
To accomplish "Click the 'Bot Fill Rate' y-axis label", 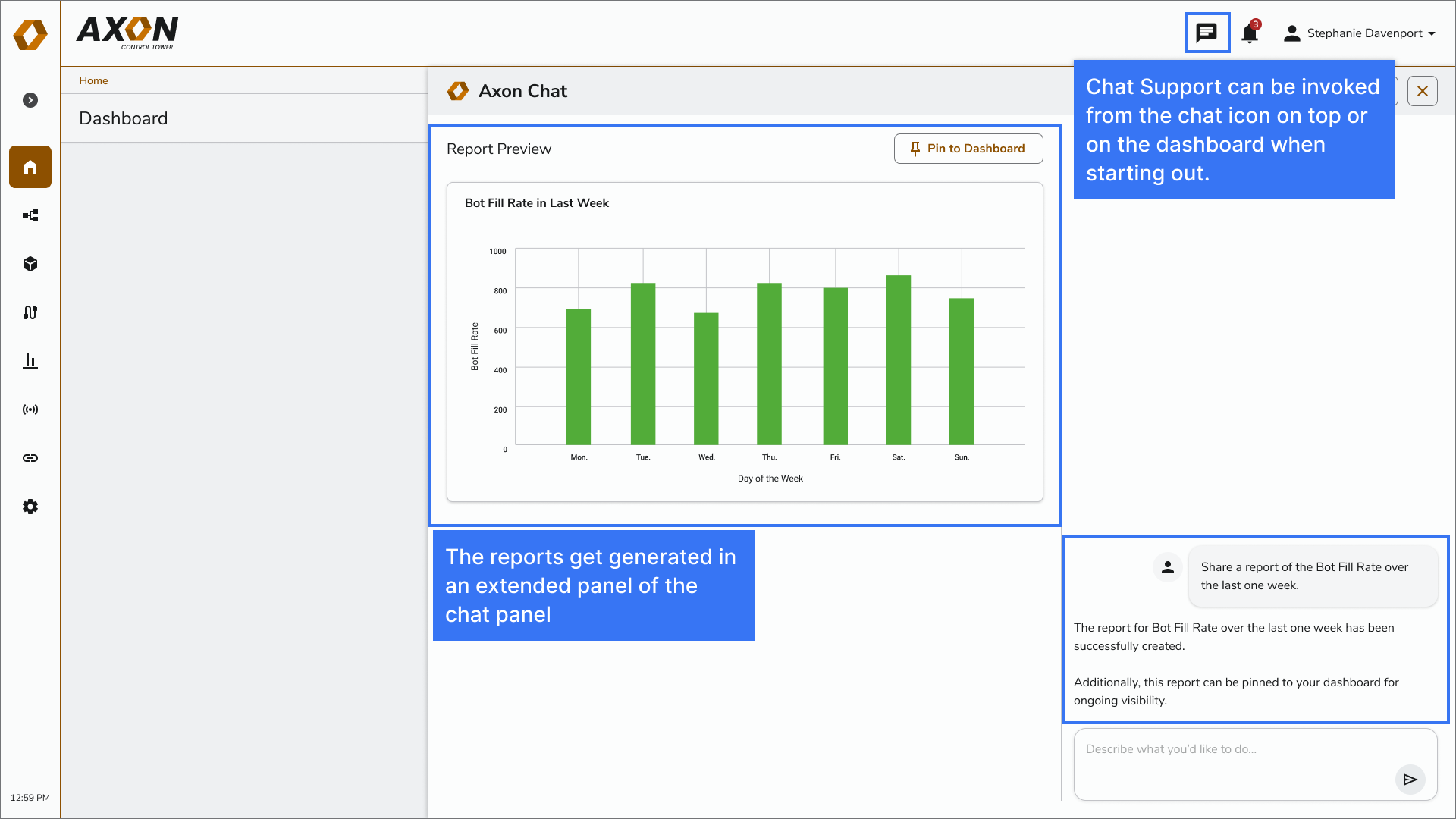I will [x=475, y=347].
